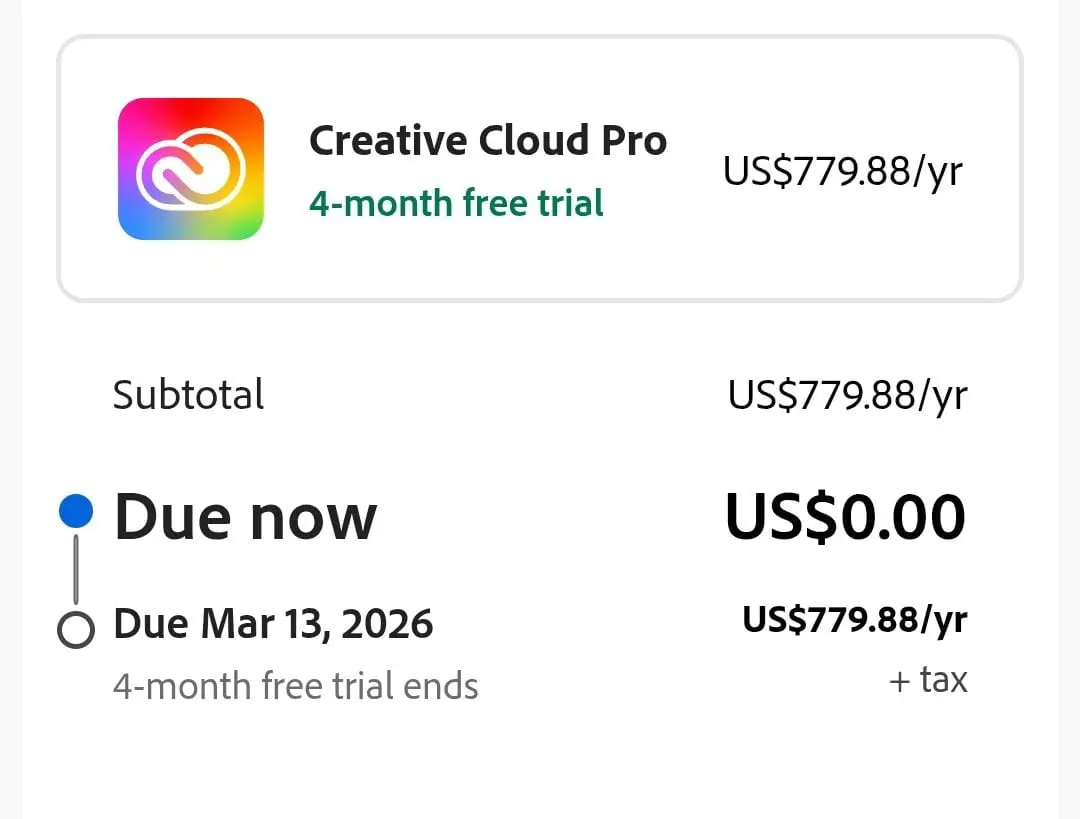Click the Creative Cloud rainbow app icon
Screen dimensions: 1080x819
click(x=190, y=169)
